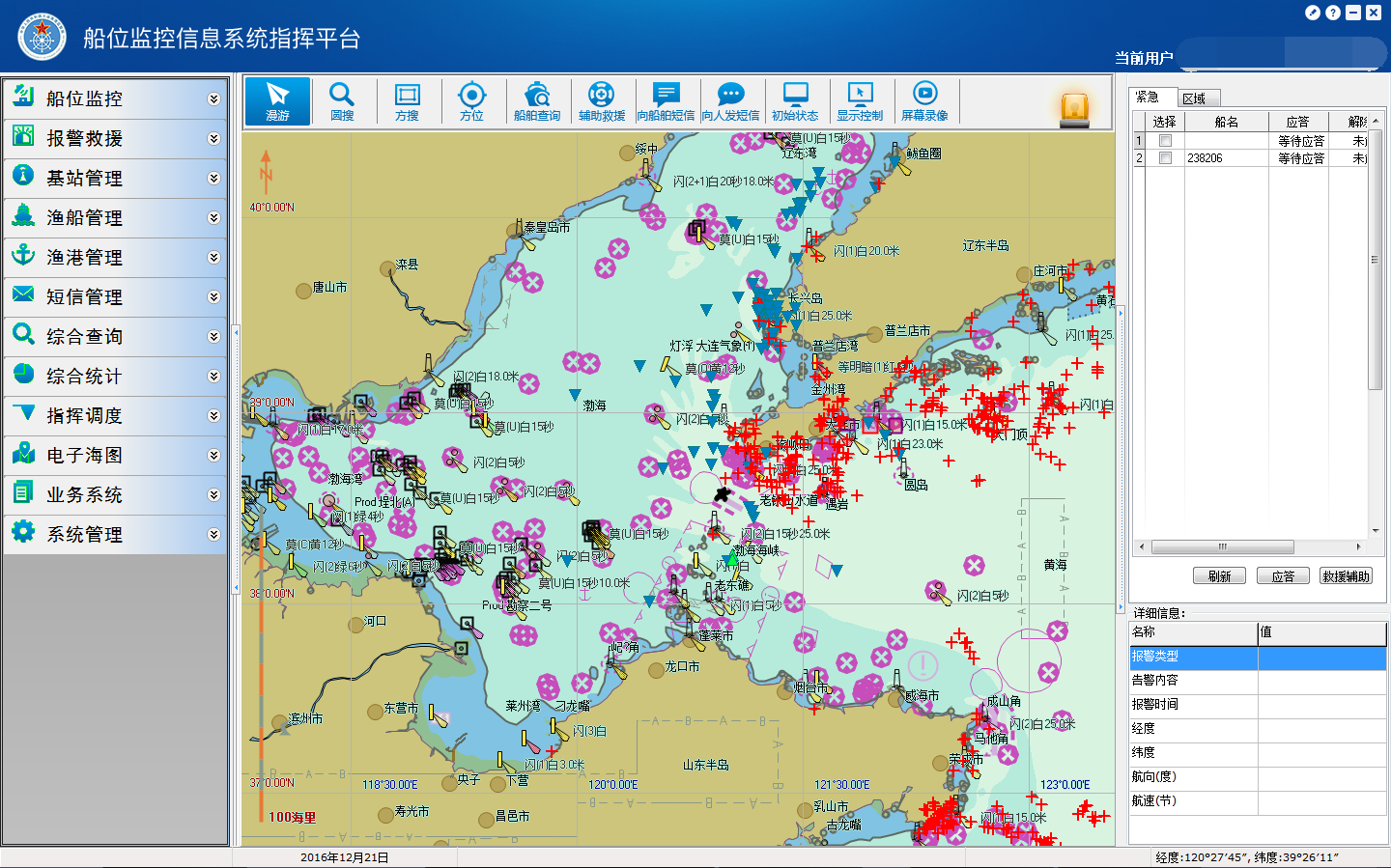Image resolution: width=1391 pixels, height=868 pixels.
Task: Open 向人发短信 personal message tool
Action: click(x=730, y=100)
